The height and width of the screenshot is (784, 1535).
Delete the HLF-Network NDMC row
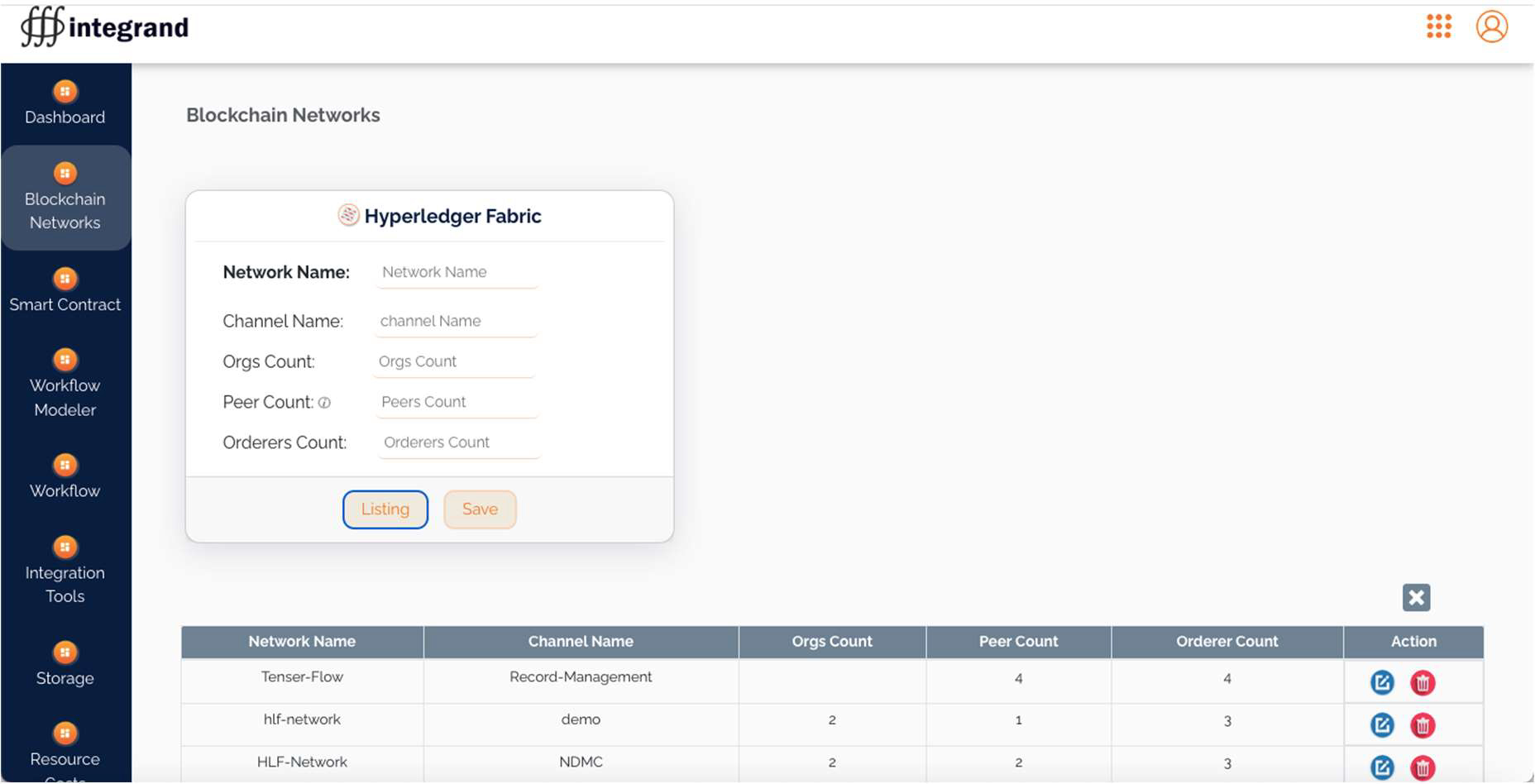(x=1422, y=767)
